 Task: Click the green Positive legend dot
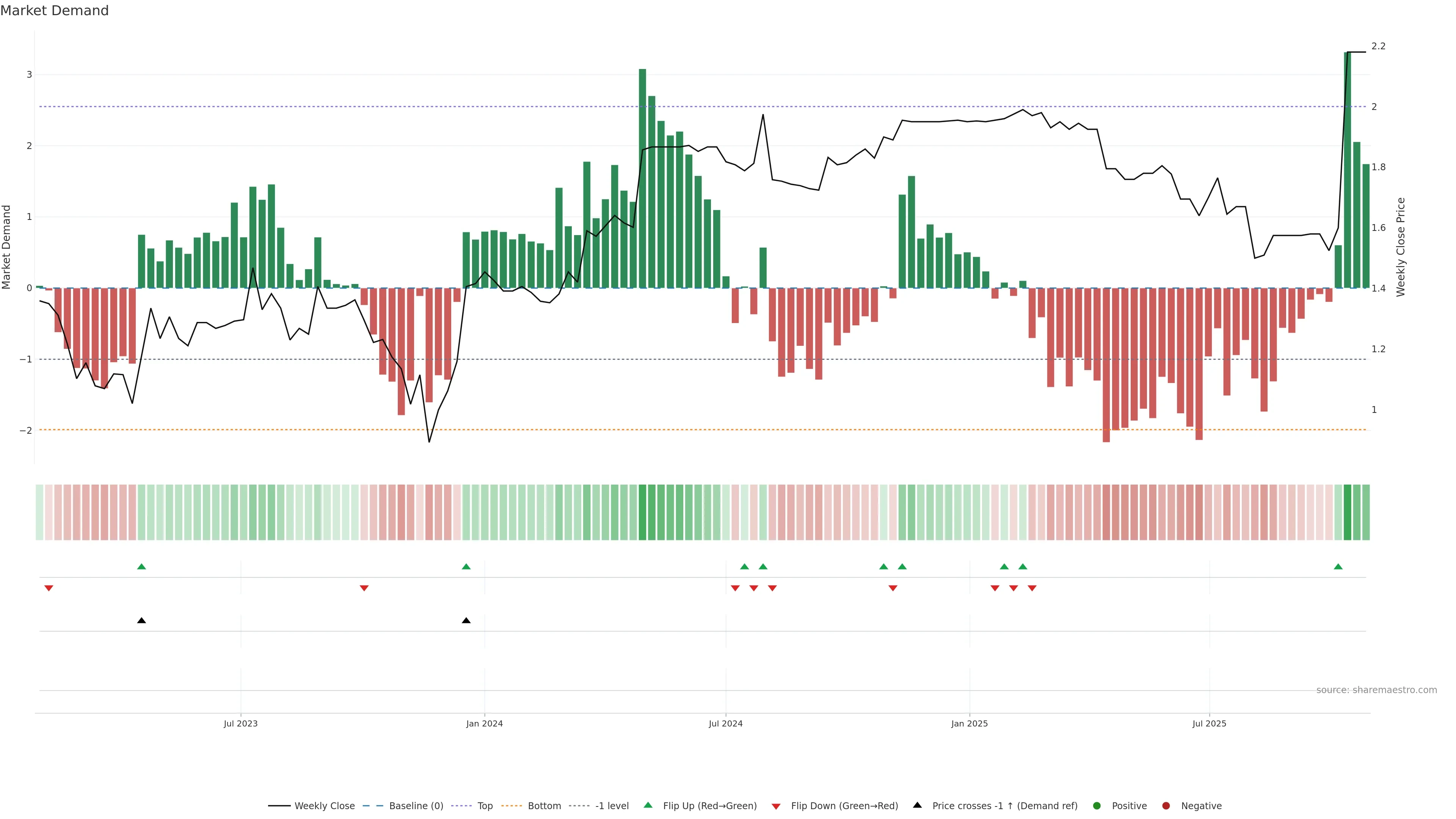click(x=1097, y=806)
